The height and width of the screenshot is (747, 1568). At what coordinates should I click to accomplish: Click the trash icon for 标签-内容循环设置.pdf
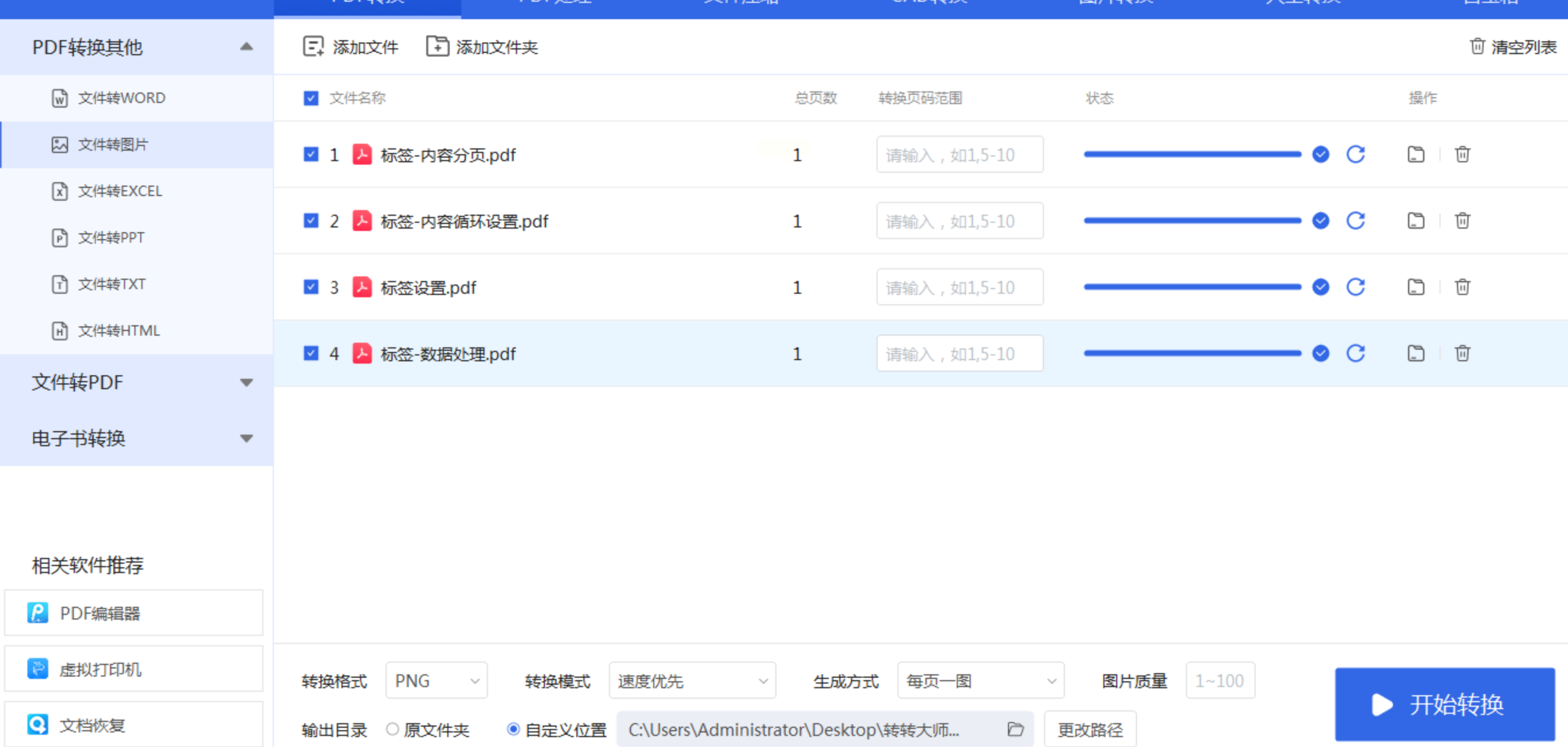pos(1462,220)
